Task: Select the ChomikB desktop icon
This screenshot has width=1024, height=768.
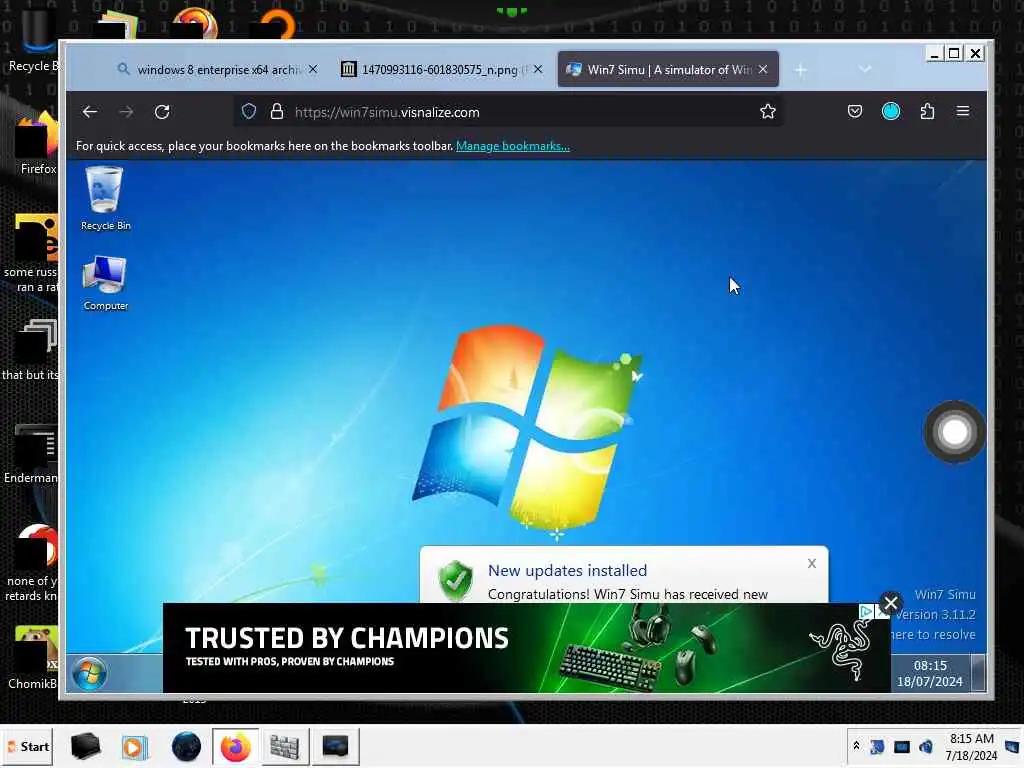Action: pos(31,658)
